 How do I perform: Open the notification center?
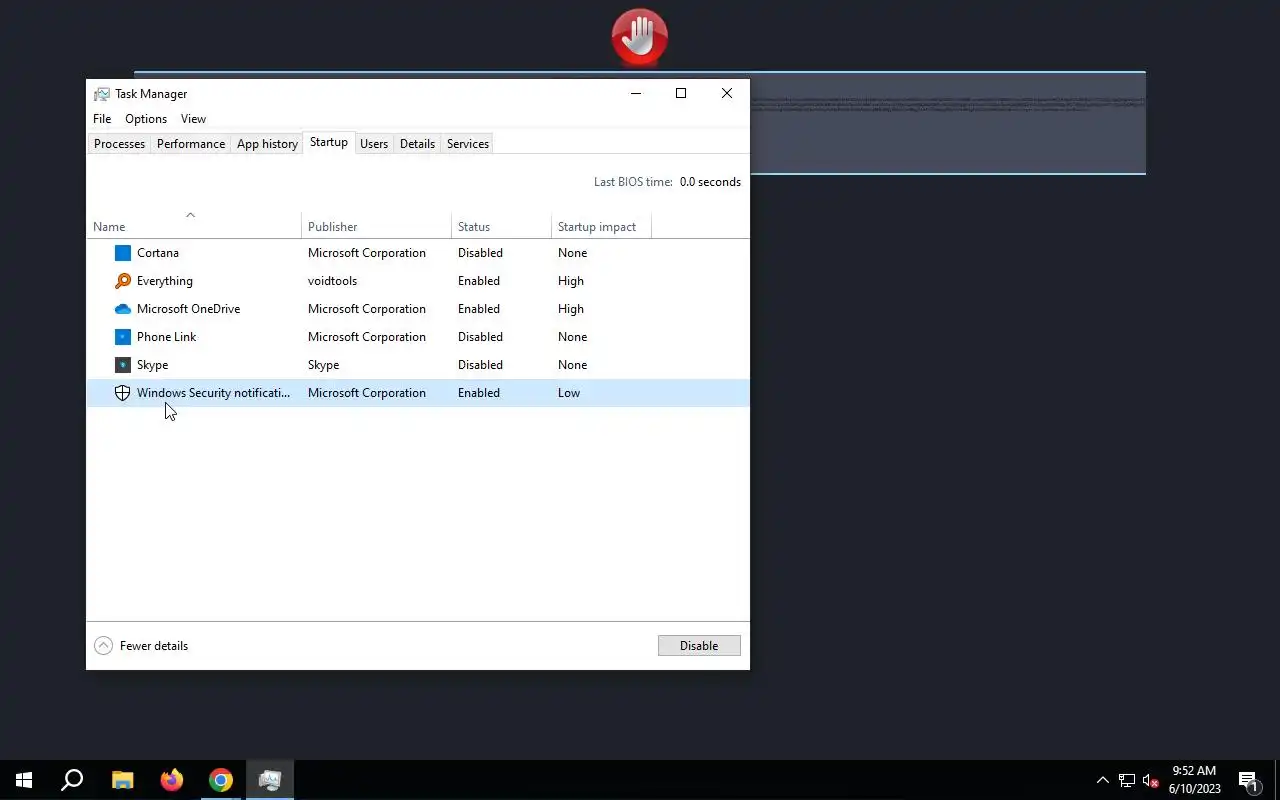click(x=1248, y=780)
